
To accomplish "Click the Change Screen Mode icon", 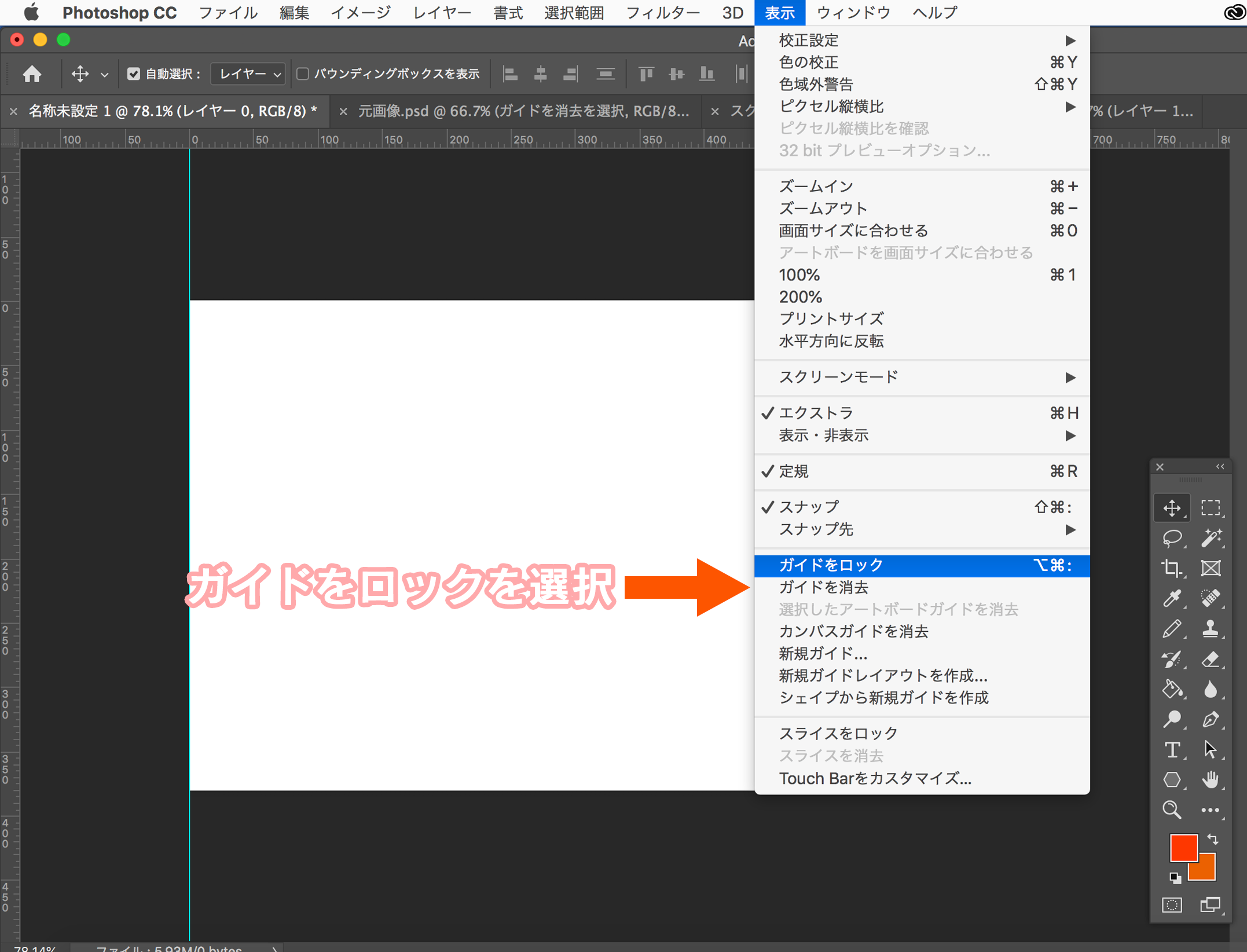I will pos(1210,905).
